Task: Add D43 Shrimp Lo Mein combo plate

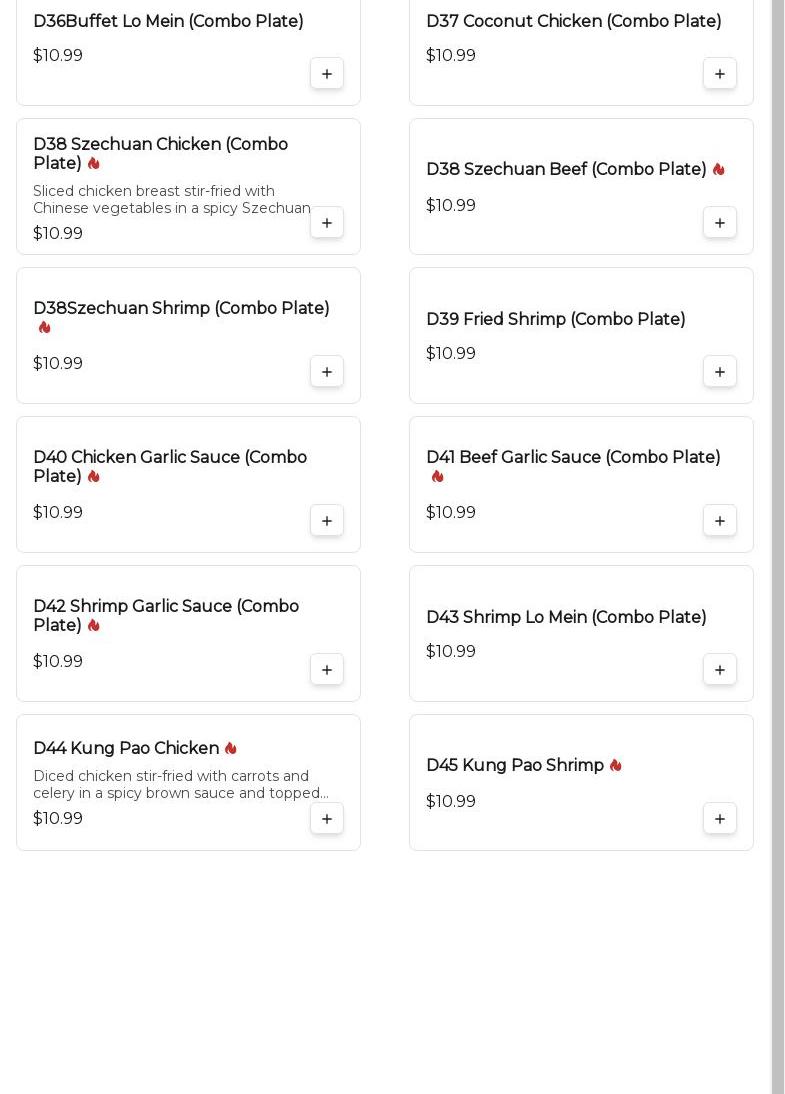Action: pos(720,670)
